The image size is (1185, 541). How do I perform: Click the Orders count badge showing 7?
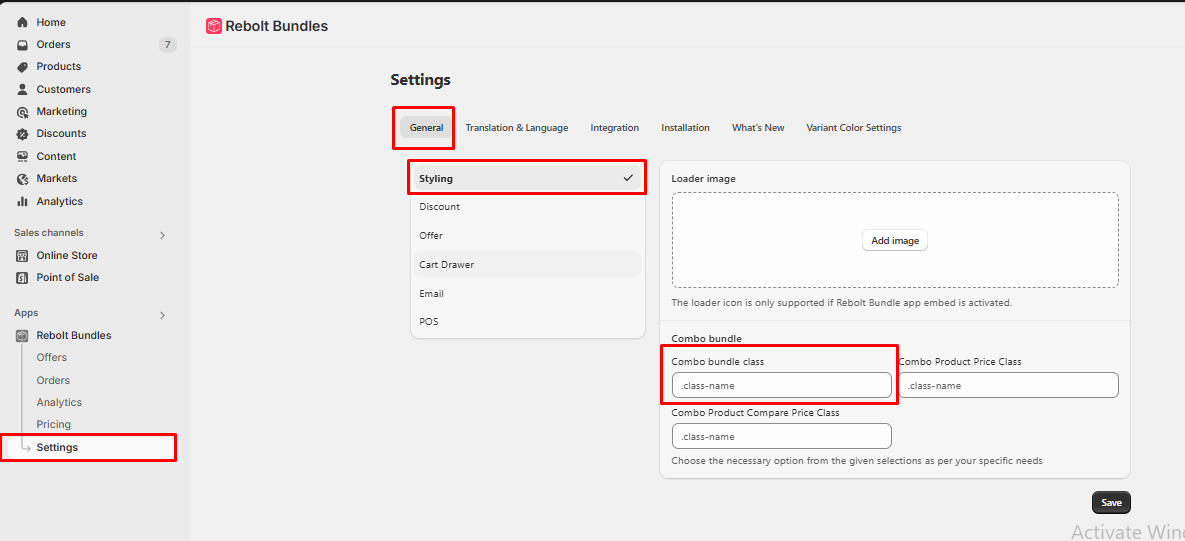[168, 45]
